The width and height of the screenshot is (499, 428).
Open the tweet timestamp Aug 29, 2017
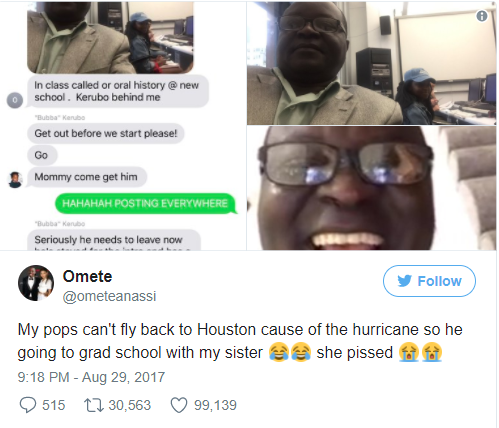tap(91, 377)
